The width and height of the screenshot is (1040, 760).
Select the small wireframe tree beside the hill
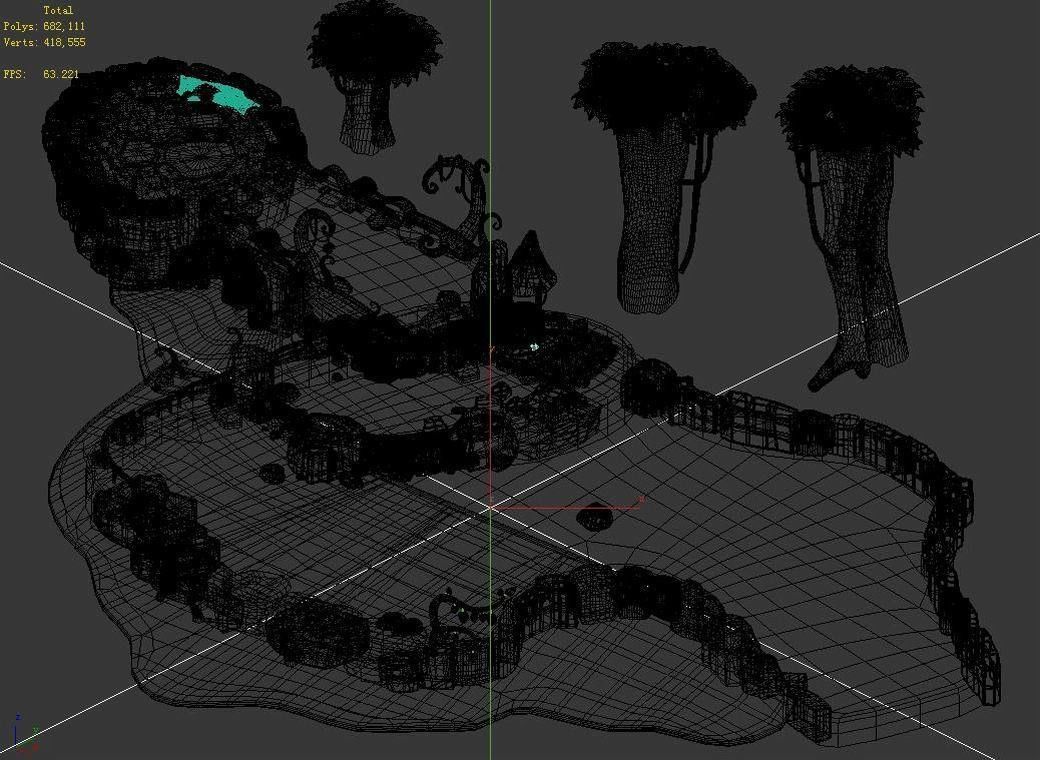373,76
